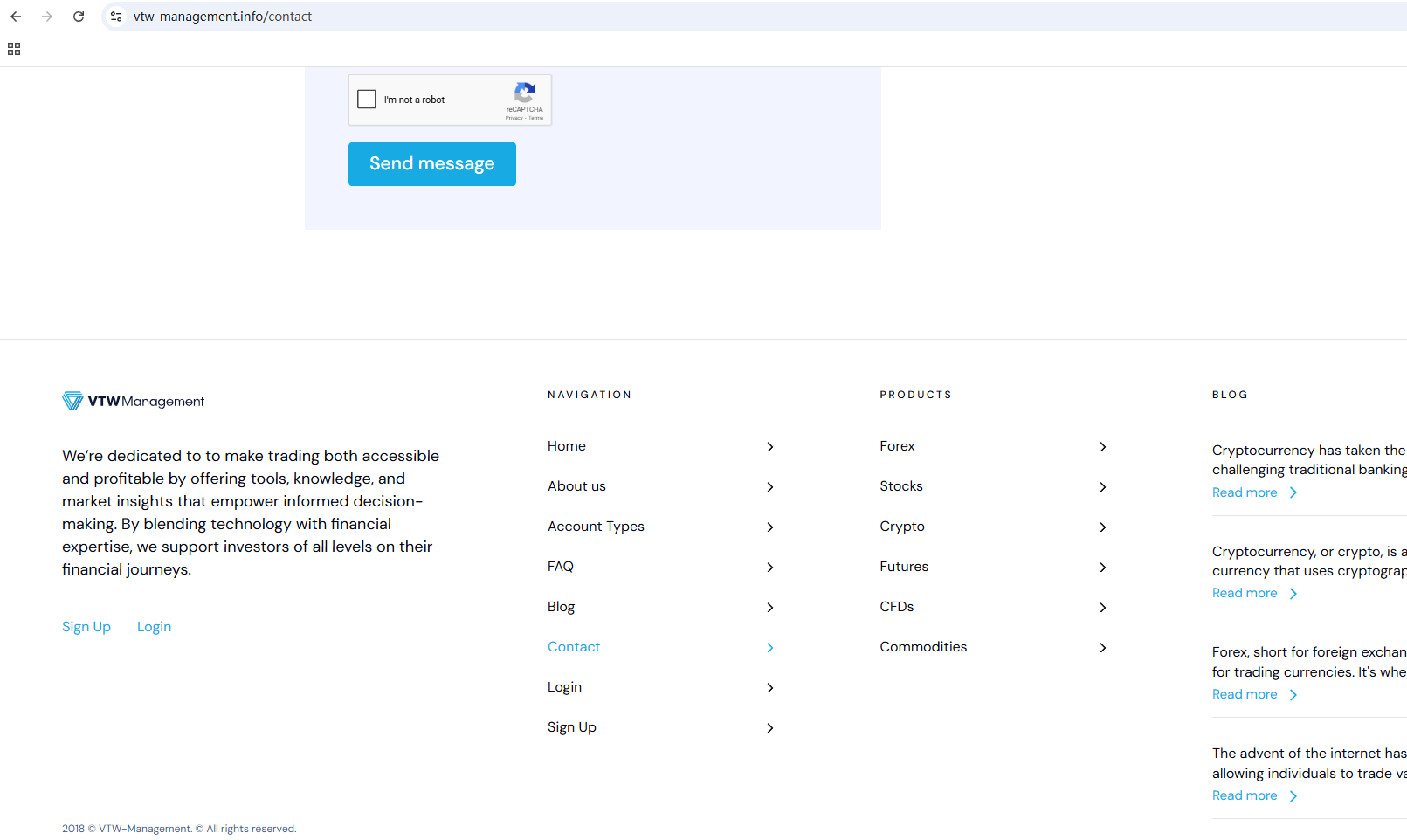1407x840 pixels.
Task: Reload the page using refresh icon
Action: (79, 17)
